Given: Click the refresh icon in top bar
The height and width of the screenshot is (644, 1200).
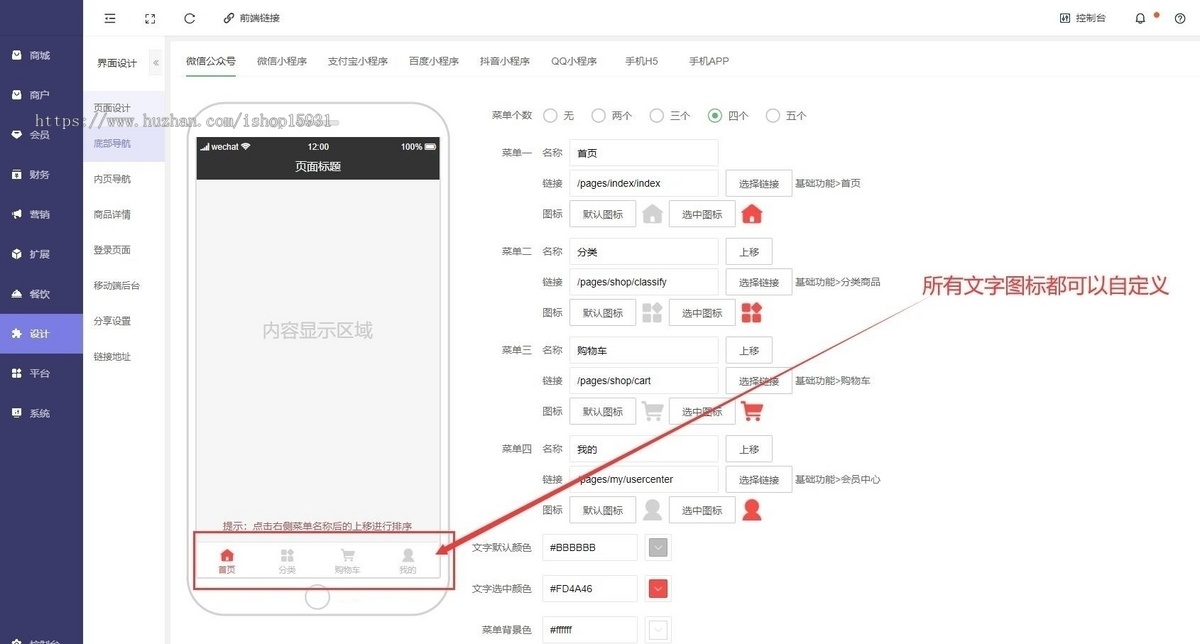Looking at the screenshot, I should click(x=190, y=18).
